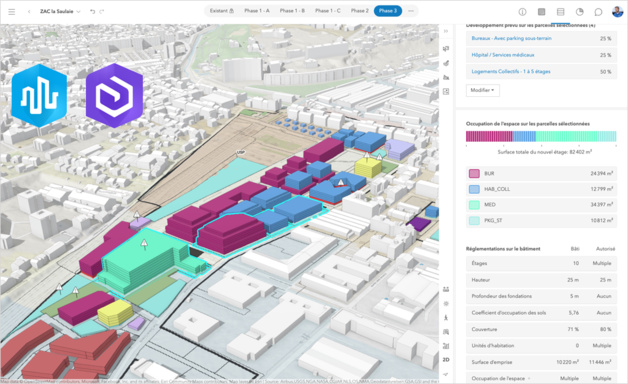The width and height of the screenshot is (628, 384).
Task: Select the Hauteur regulation row
Action: point(541,280)
